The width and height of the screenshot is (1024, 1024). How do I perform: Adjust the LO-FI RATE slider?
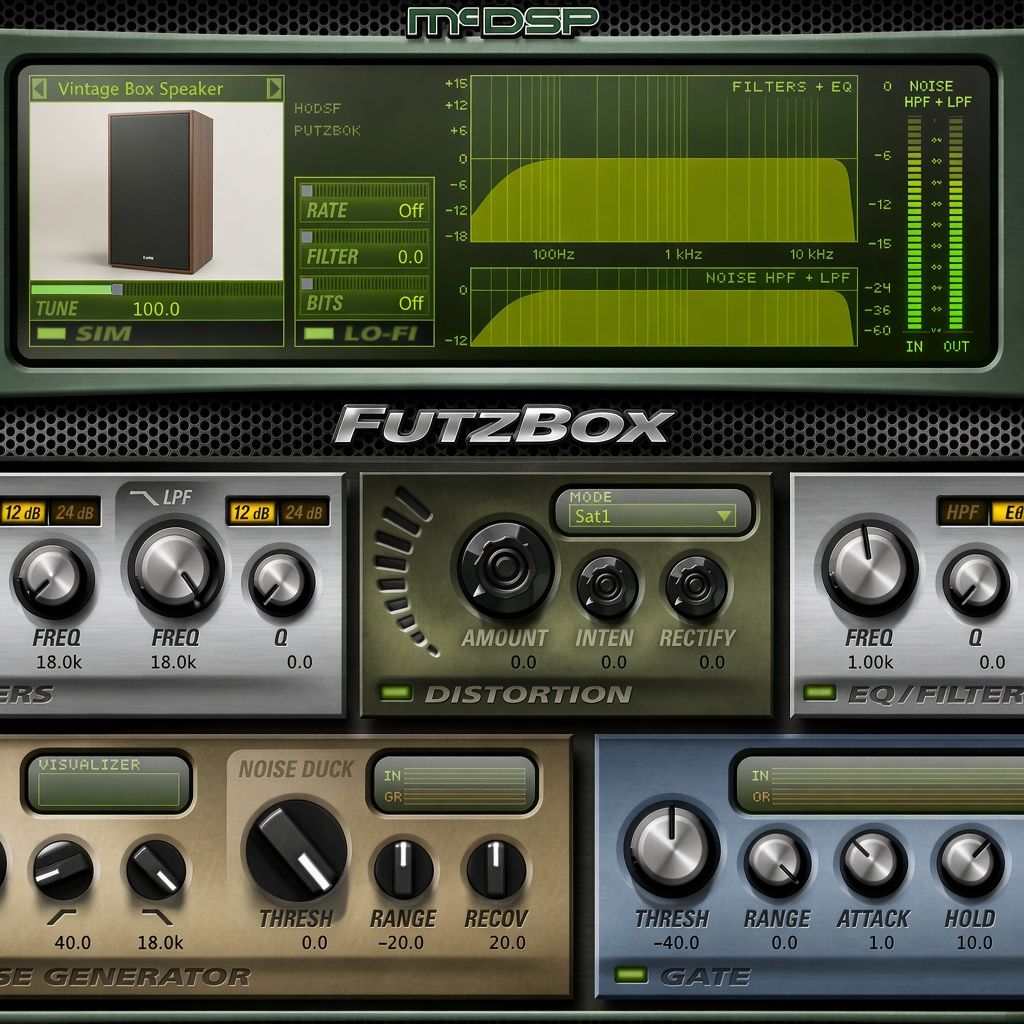[x=364, y=191]
